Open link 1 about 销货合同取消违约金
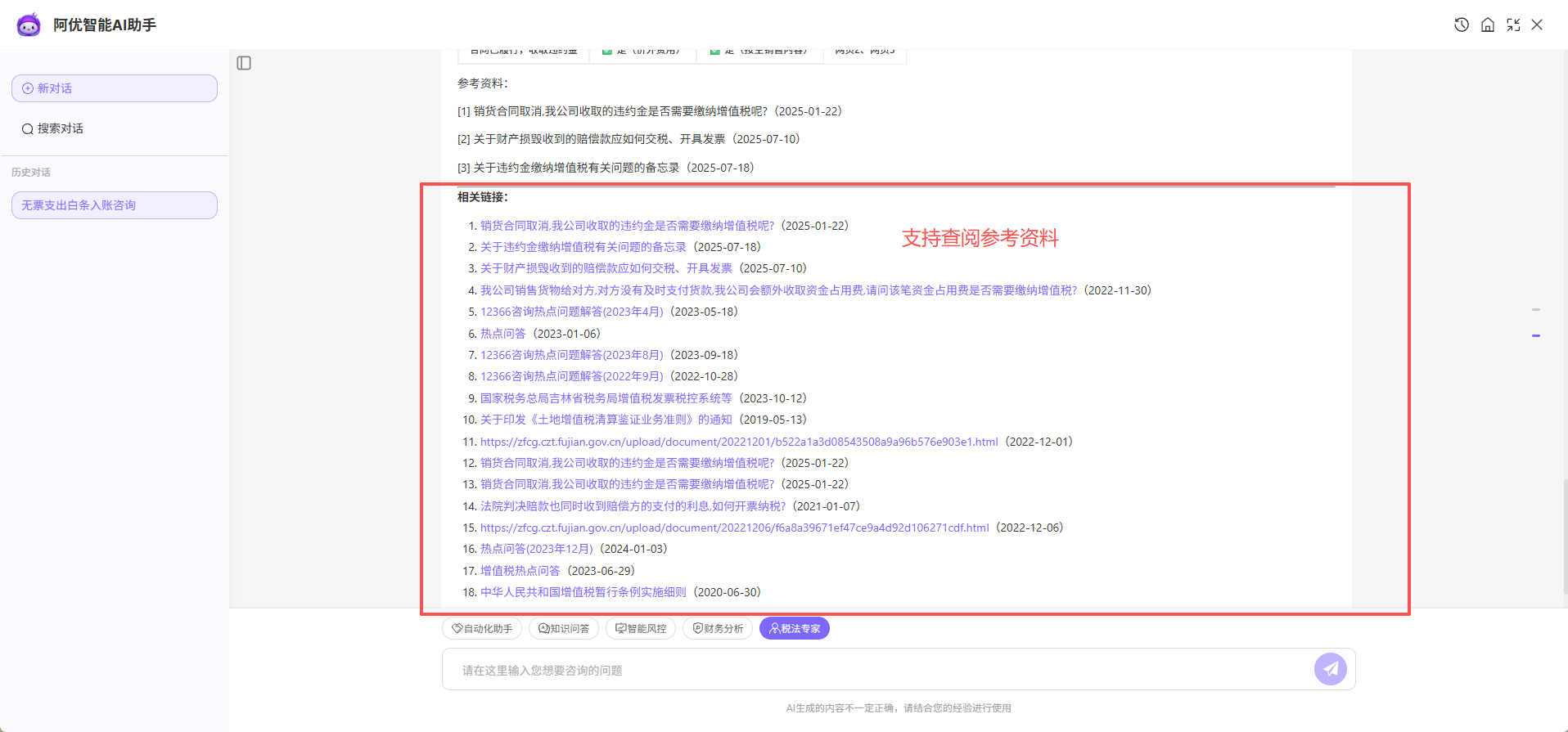Viewport: 1568px width, 732px height. tap(627, 226)
